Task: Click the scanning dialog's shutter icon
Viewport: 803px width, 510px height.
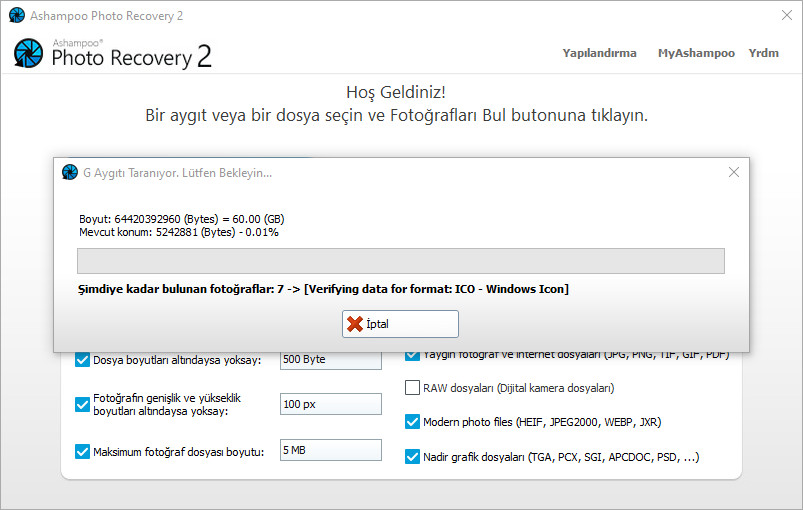Action: 70,173
